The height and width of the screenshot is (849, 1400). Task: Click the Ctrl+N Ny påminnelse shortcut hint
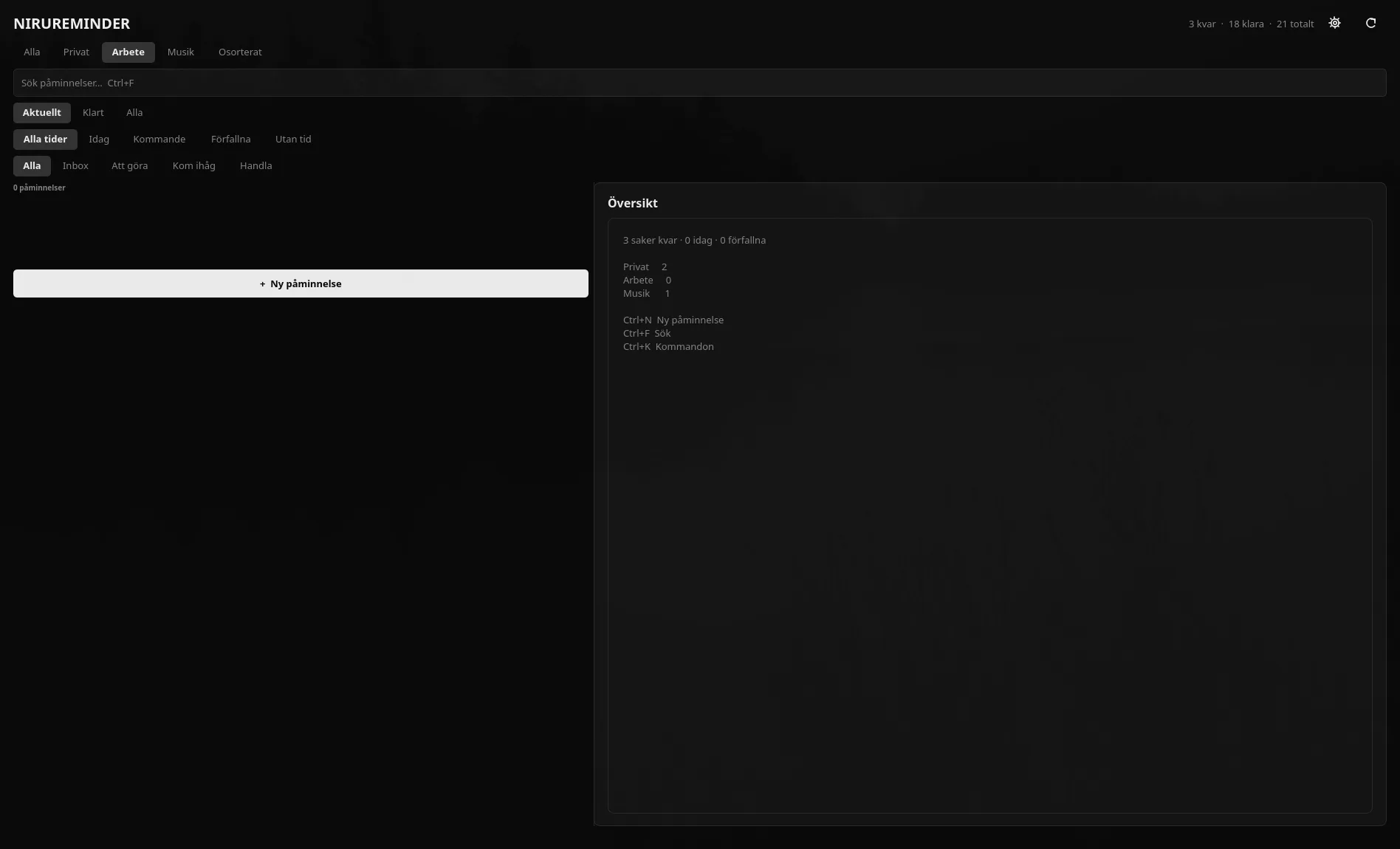coord(673,320)
